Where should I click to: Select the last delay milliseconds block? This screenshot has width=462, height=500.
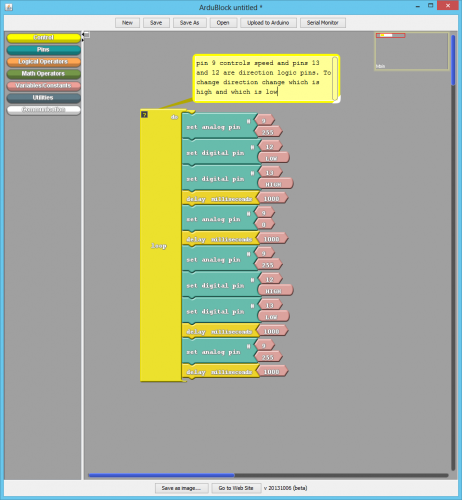(x=220, y=372)
